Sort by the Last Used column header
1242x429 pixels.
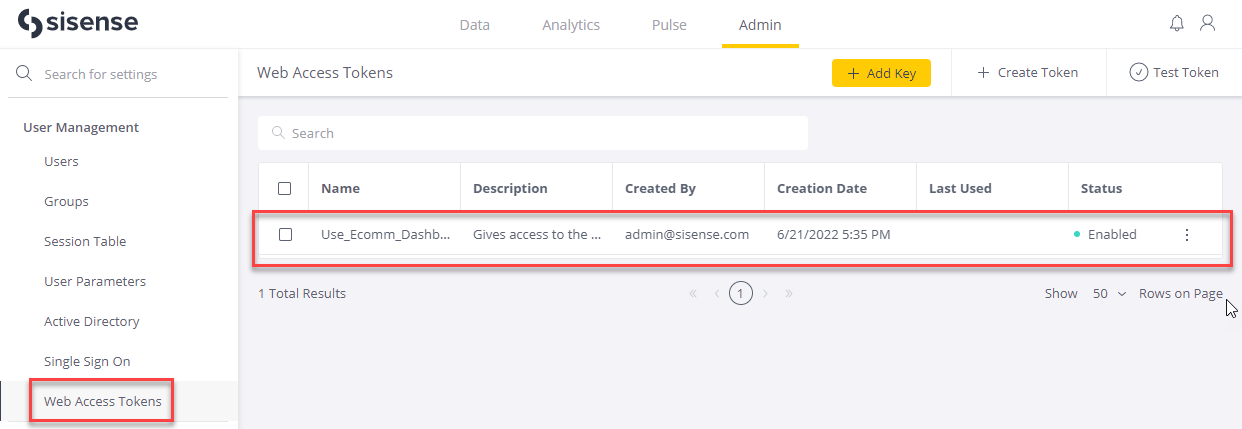[x=960, y=188]
